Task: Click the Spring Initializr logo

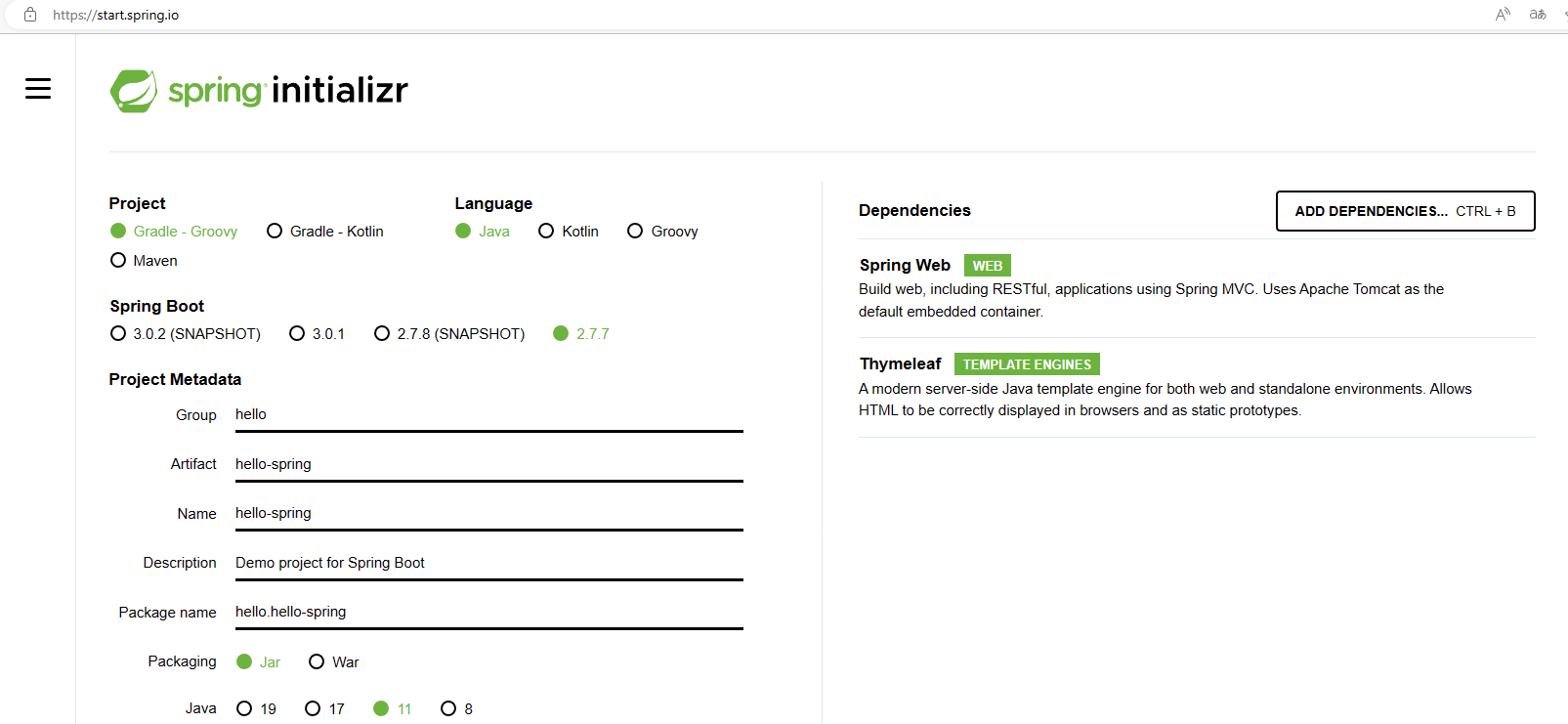Action: click(x=259, y=91)
